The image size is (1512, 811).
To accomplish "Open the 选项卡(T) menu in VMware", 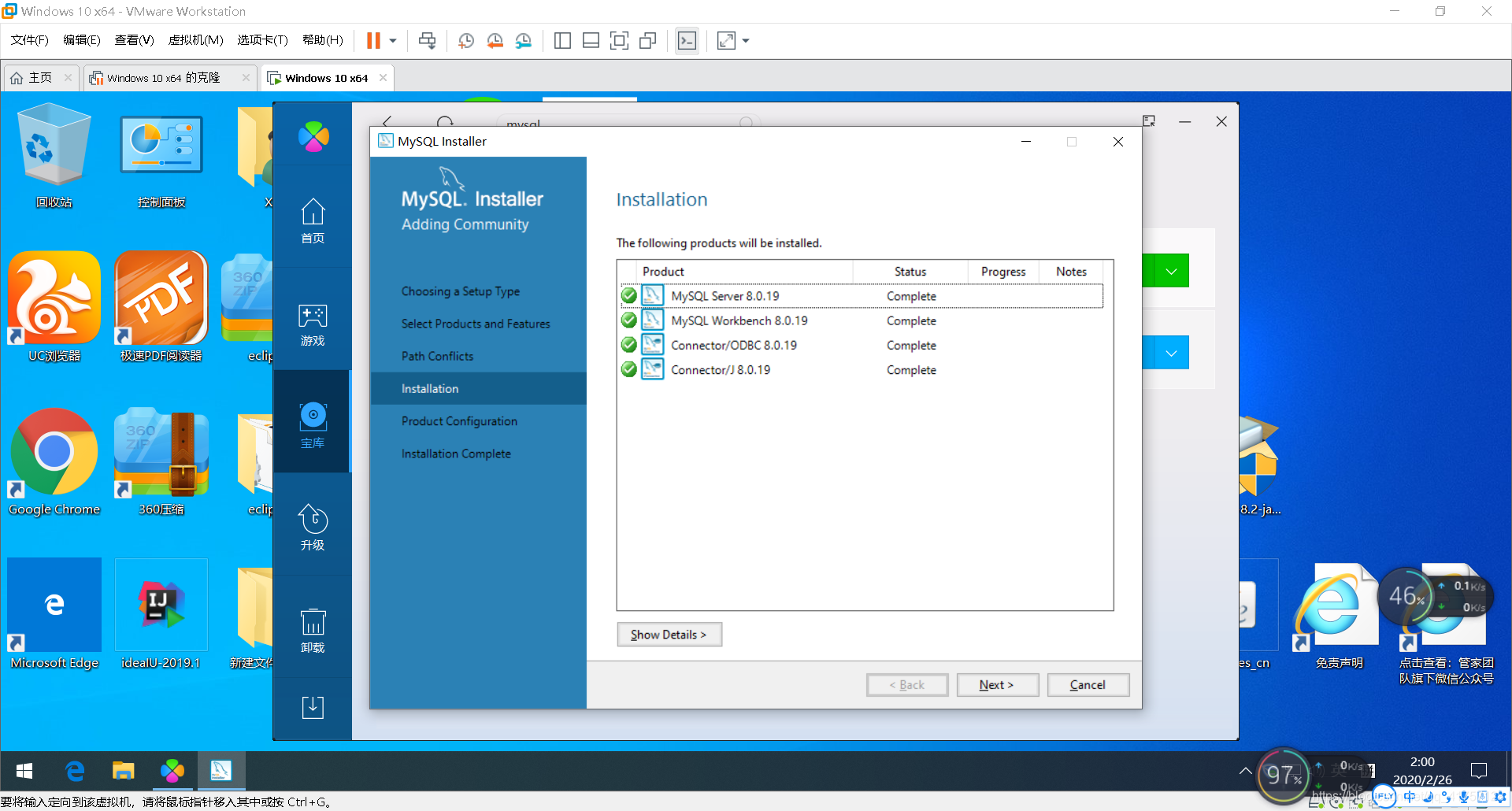I will tap(263, 40).
